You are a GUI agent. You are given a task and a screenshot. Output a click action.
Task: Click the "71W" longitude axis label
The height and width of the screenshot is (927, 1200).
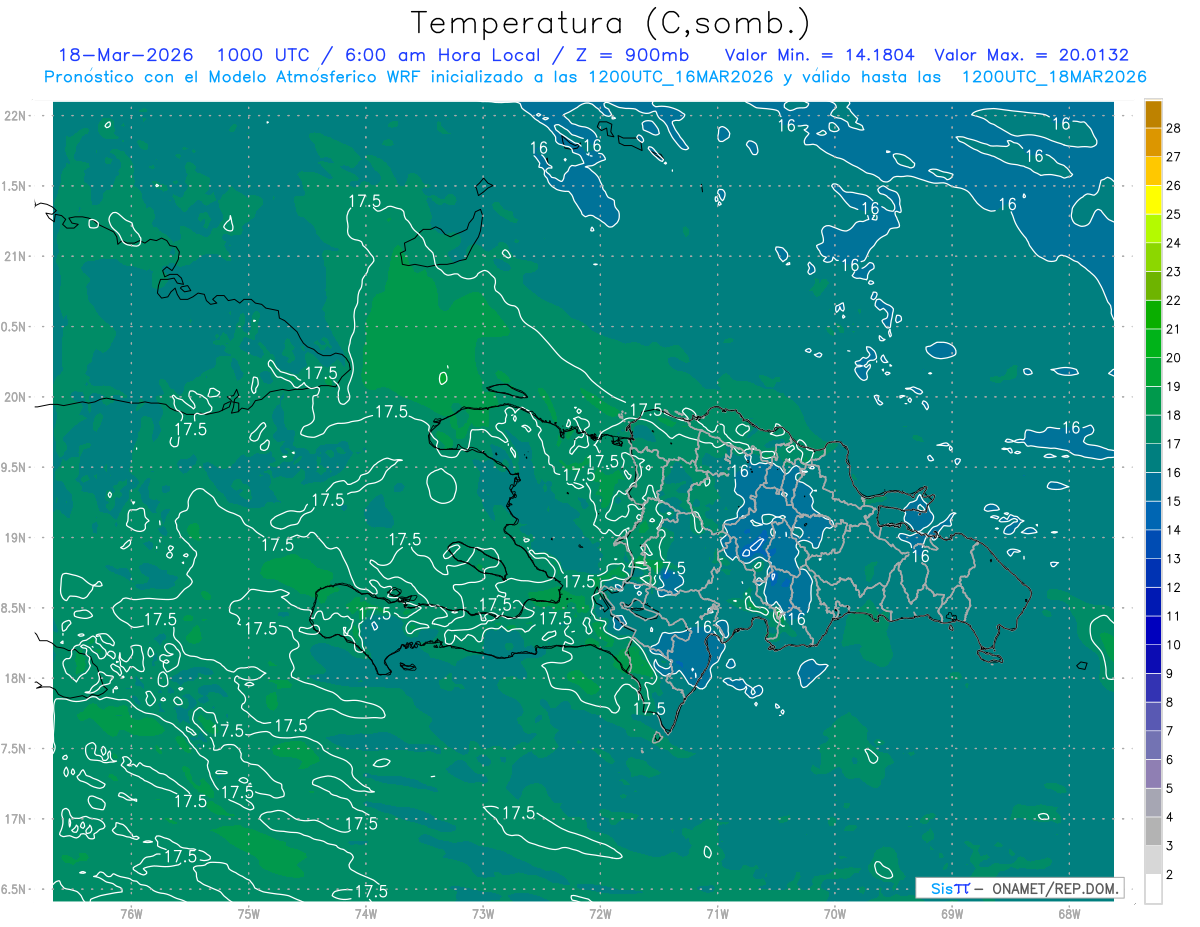pyautogui.click(x=717, y=913)
